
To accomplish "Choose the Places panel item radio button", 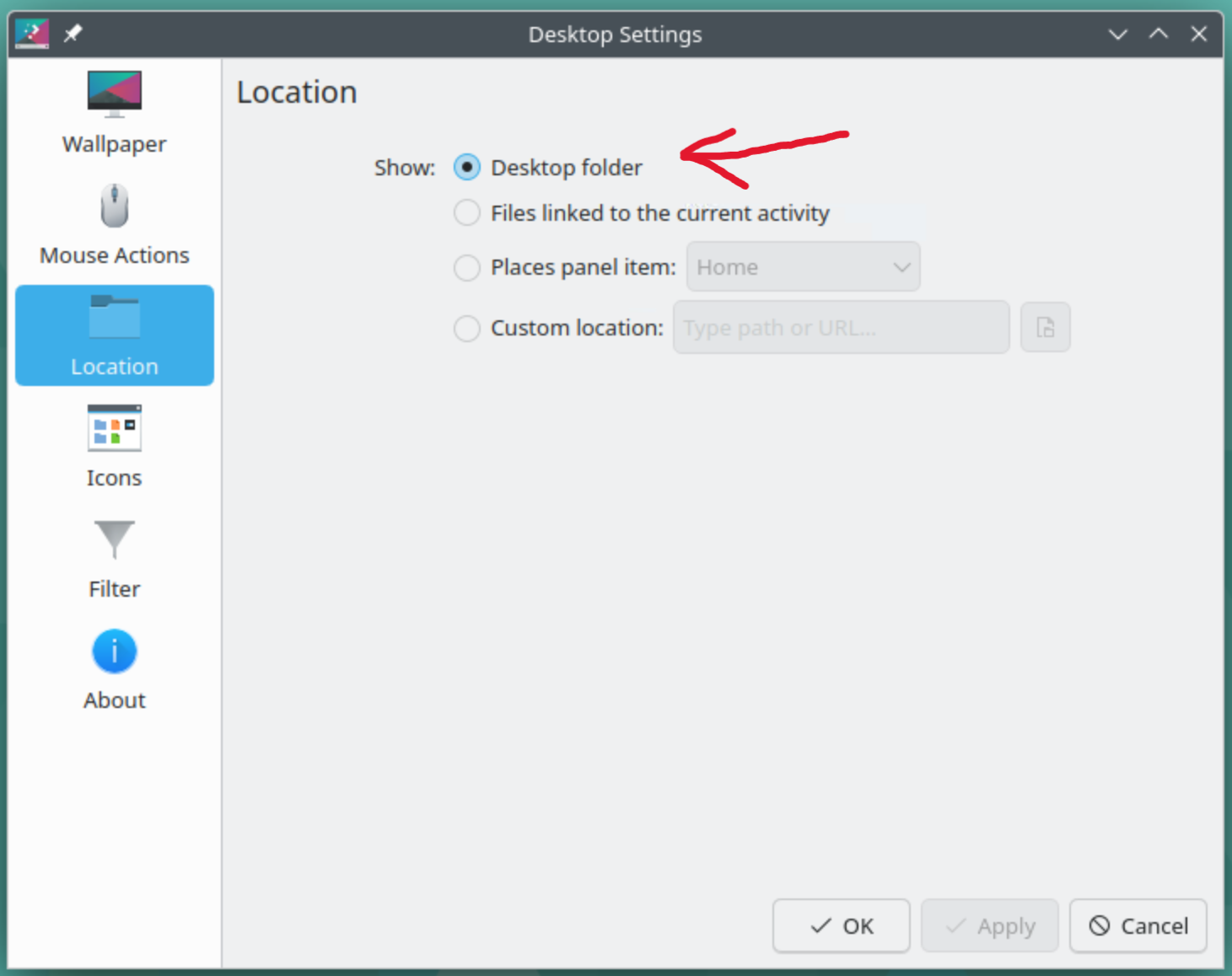I will pos(467,267).
